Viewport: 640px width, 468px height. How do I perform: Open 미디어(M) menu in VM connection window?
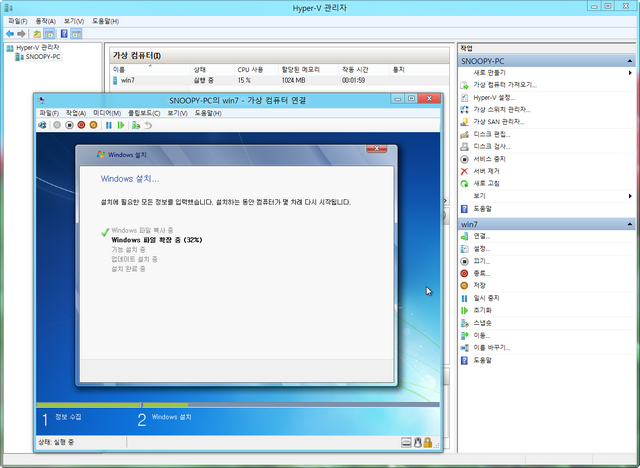107,113
